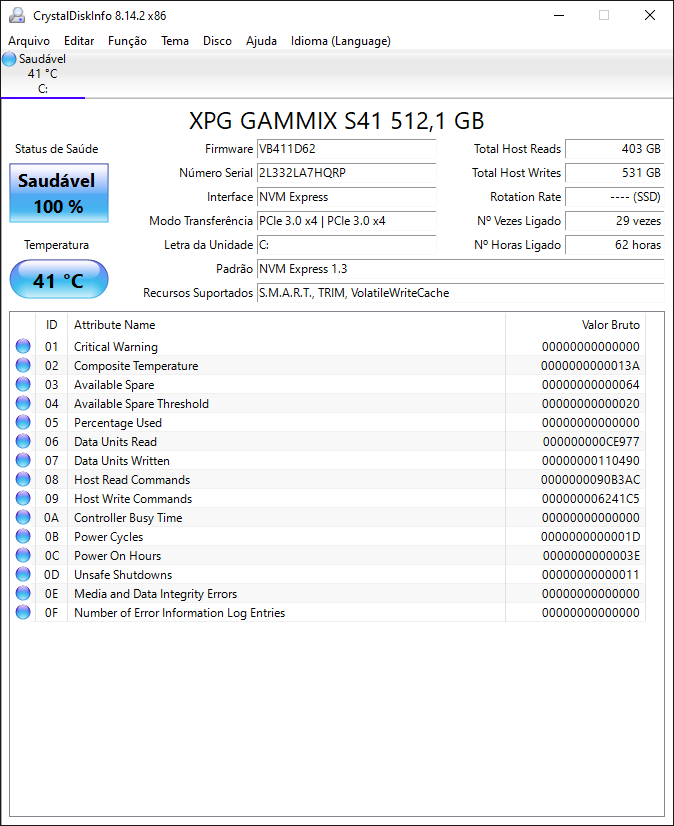Viewport: 674px width, 826px height.
Task: Click raw value 00000000000011
Action: [x=591, y=575]
